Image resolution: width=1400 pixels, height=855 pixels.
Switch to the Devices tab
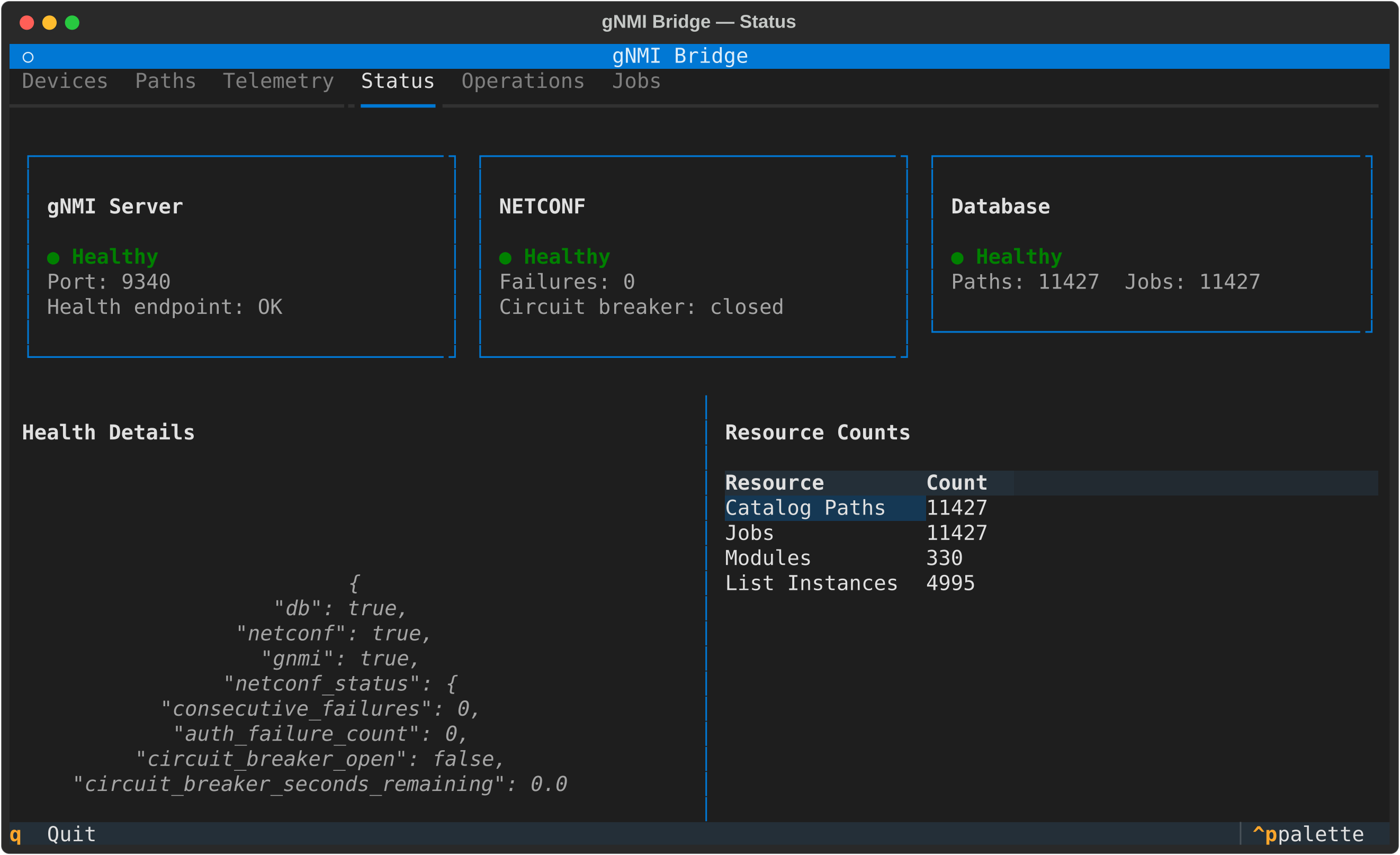(65, 81)
